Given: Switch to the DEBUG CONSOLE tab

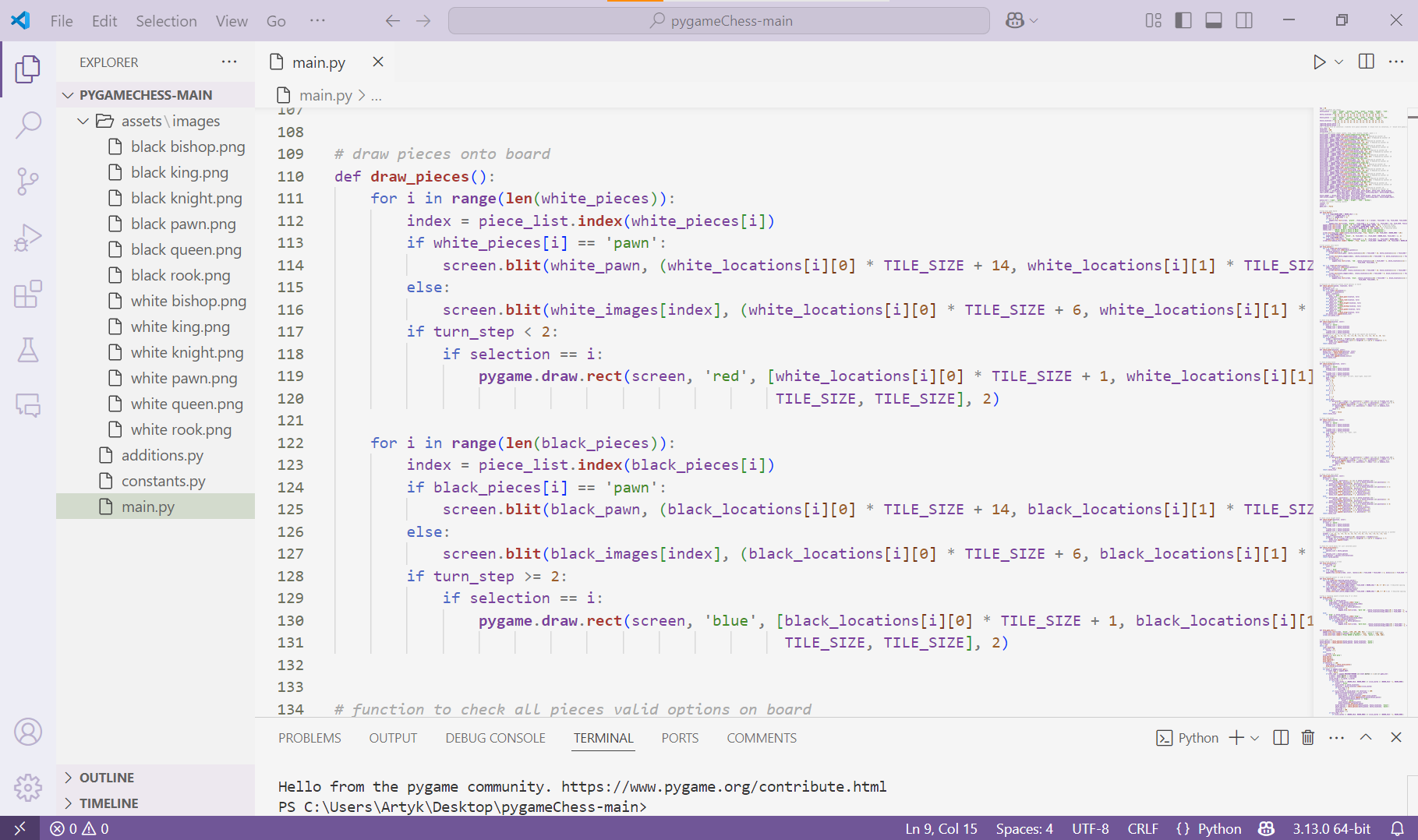Looking at the screenshot, I should point(495,738).
